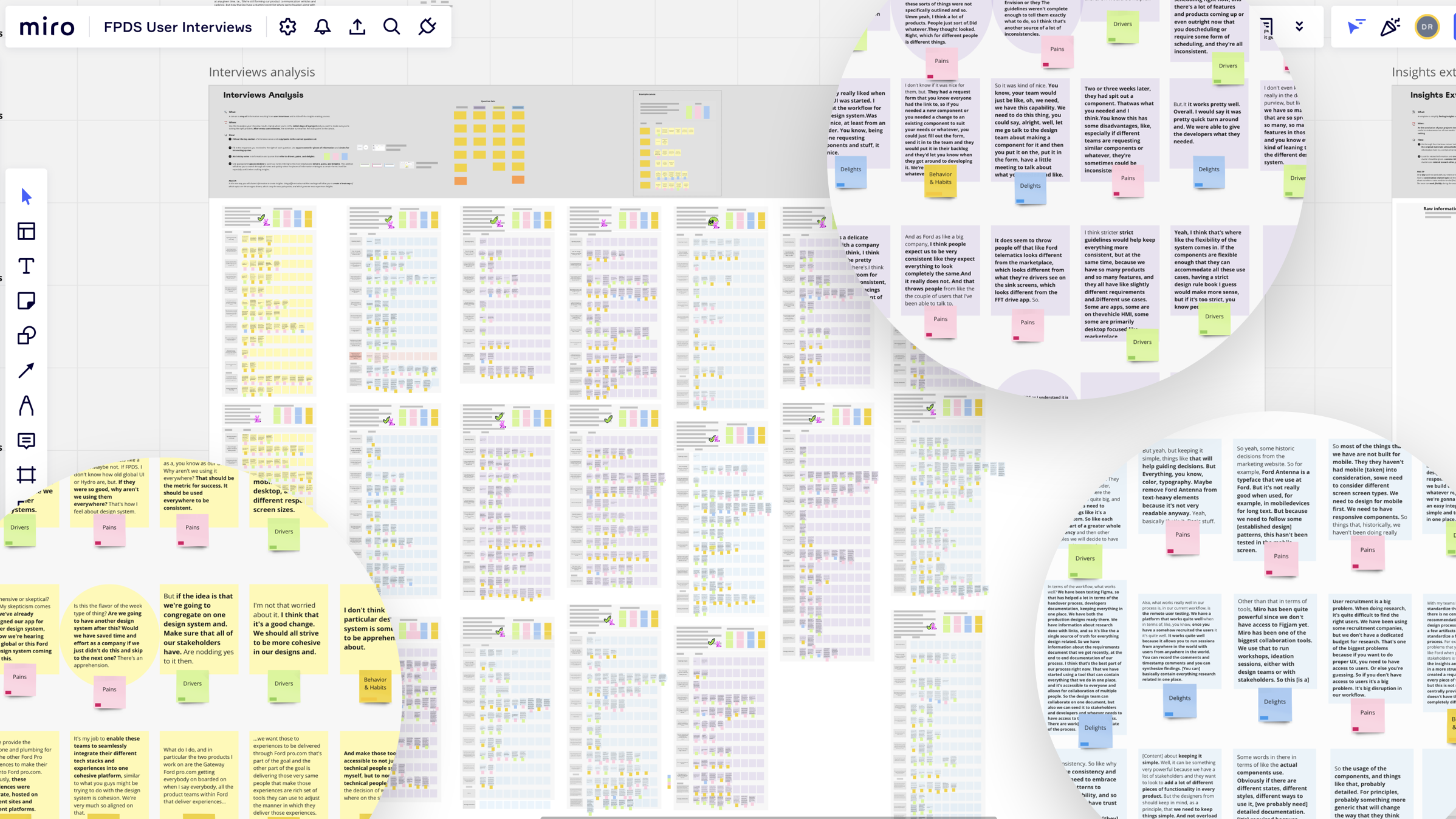
Task: Select the all-yellow interview board thumbnail
Action: (269, 301)
